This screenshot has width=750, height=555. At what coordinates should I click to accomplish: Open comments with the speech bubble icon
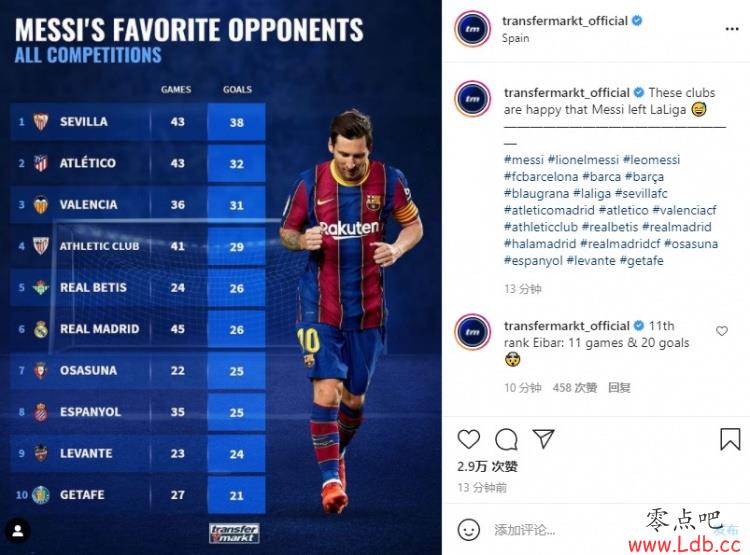506,439
